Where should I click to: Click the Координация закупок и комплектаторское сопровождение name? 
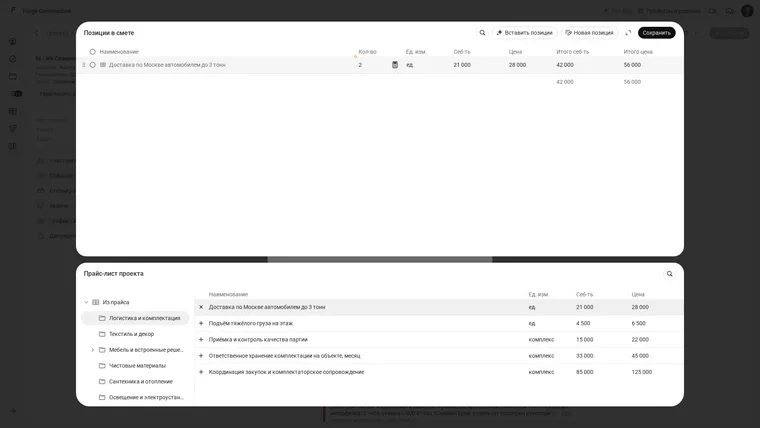(x=286, y=372)
